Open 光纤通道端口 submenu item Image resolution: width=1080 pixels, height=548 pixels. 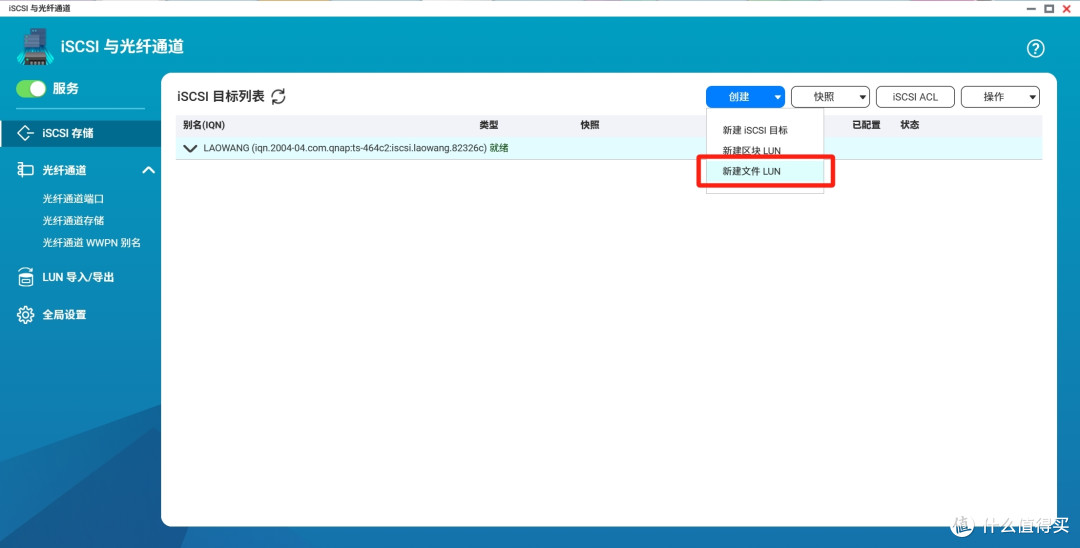[73, 199]
